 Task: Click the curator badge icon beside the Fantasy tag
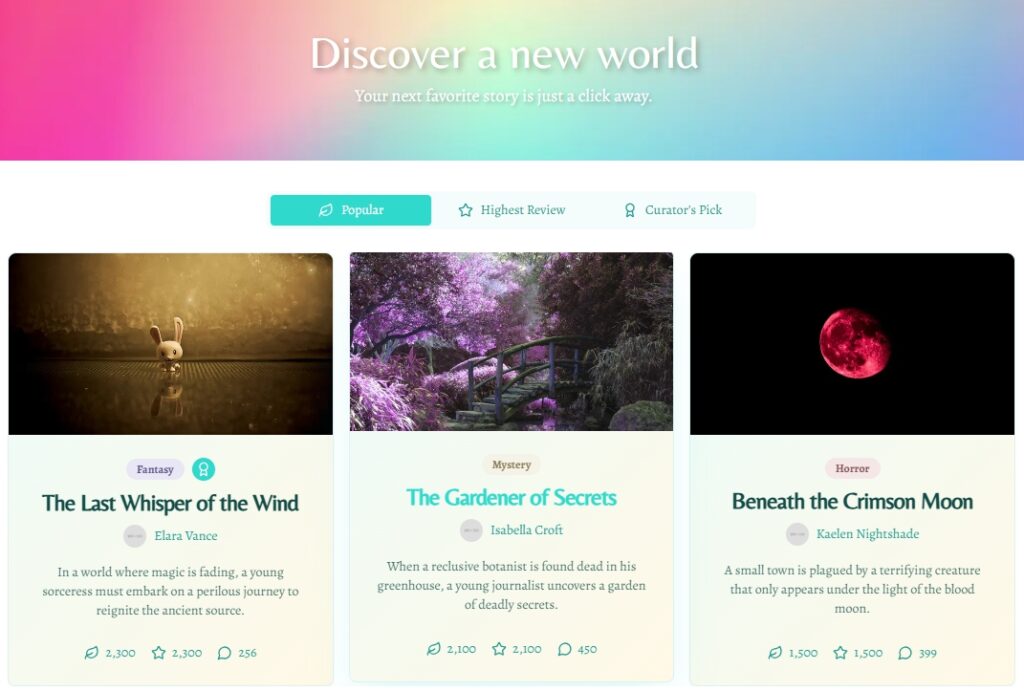tap(203, 469)
